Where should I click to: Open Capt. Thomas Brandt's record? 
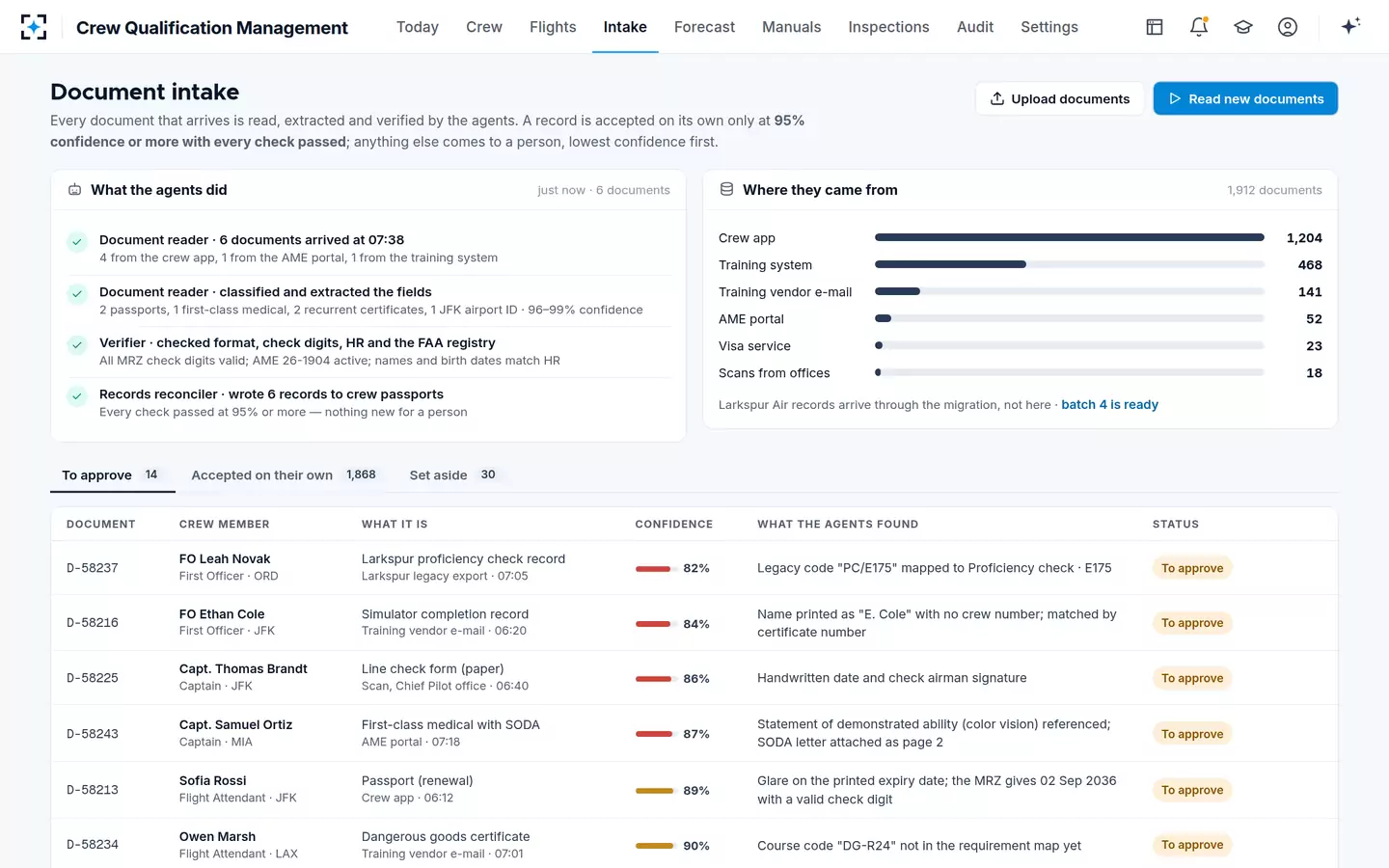(243, 669)
